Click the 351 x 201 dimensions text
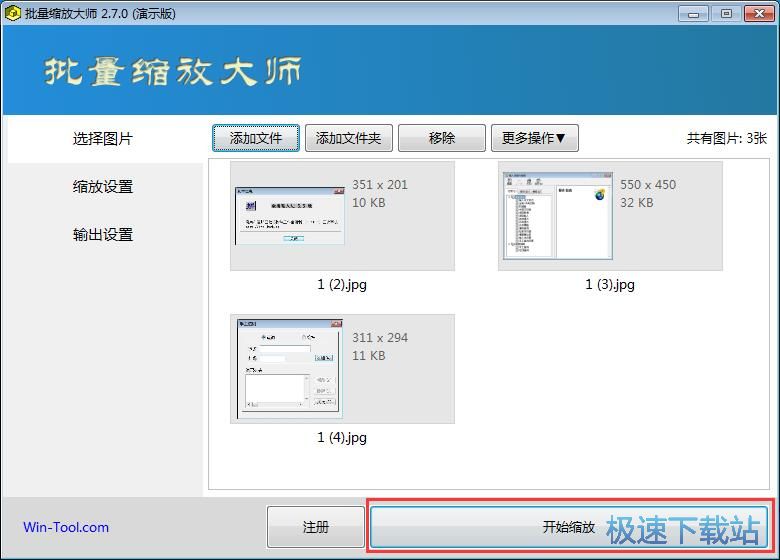This screenshot has width=780, height=560. coord(380,185)
